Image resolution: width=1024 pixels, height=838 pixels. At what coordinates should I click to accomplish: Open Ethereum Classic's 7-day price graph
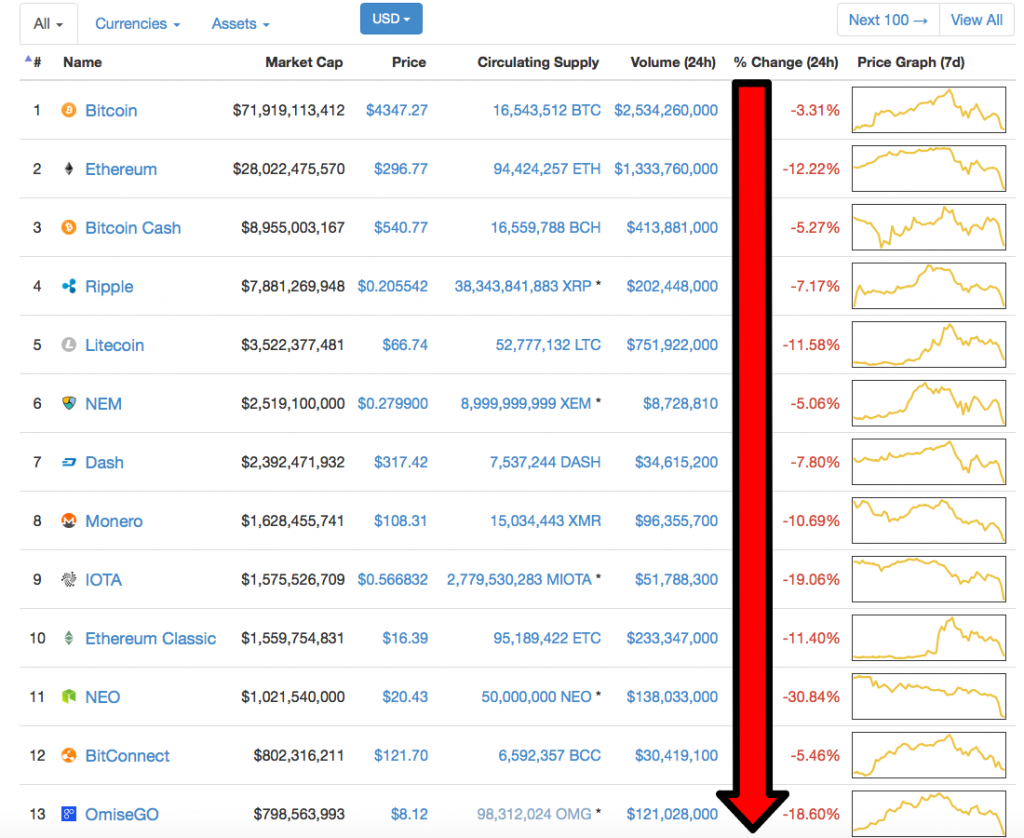click(x=929, y=637)
